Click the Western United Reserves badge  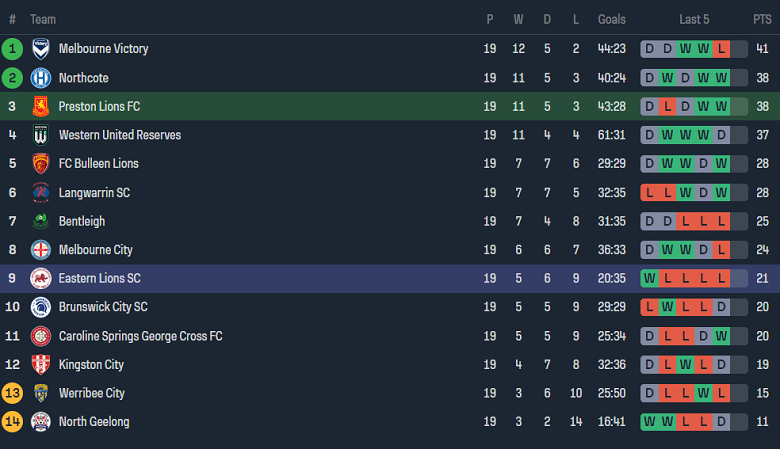(41, 135)
